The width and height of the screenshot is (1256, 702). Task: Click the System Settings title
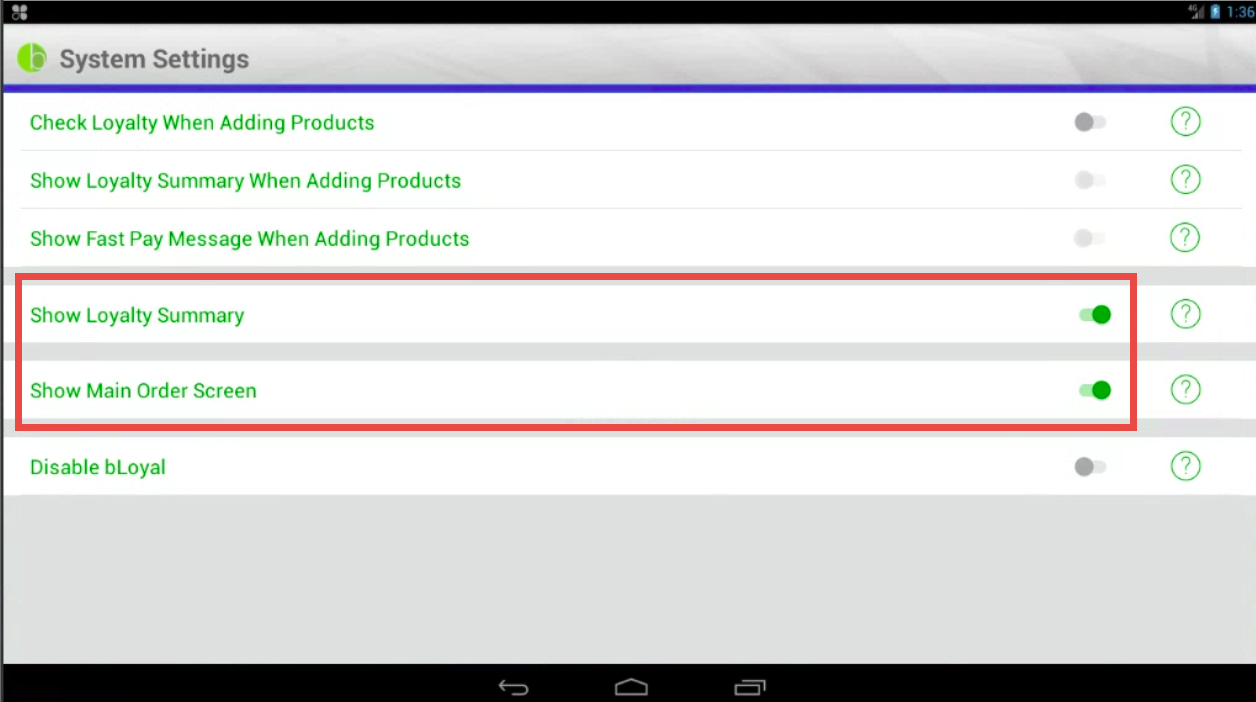154,59
